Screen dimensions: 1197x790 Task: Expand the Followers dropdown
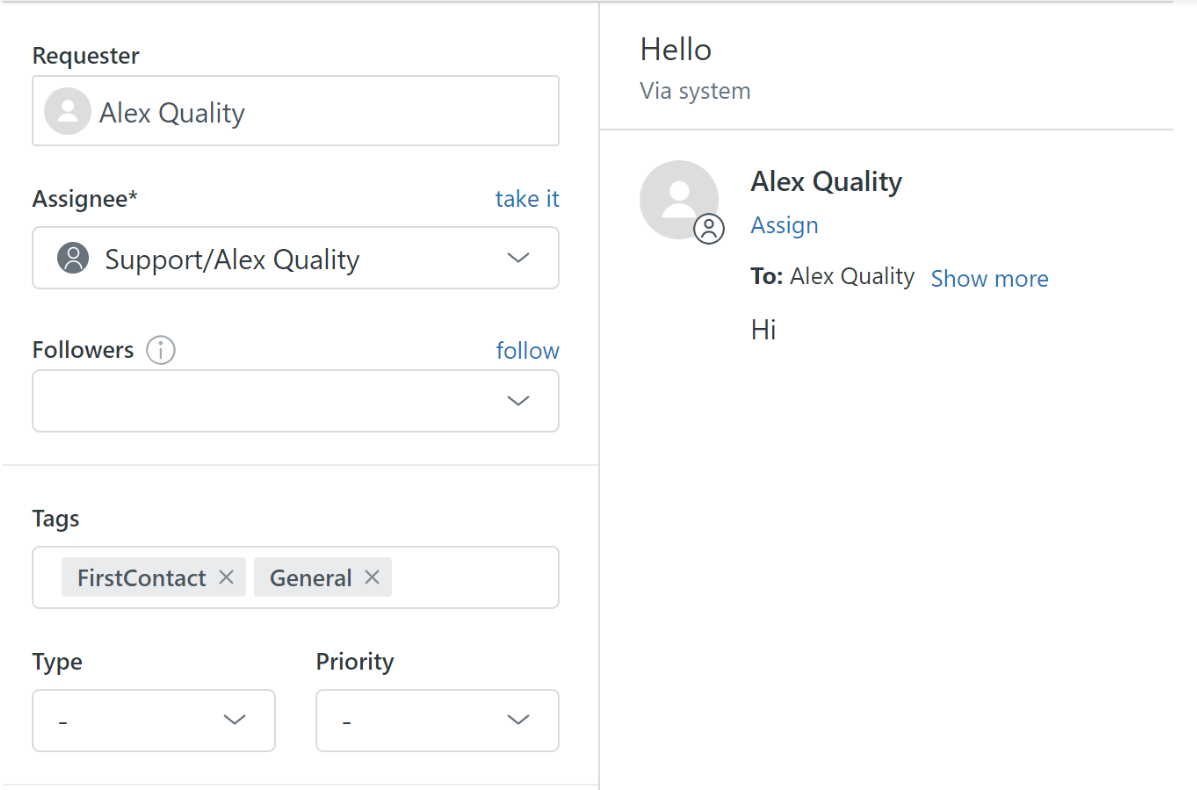click(517, 401)
